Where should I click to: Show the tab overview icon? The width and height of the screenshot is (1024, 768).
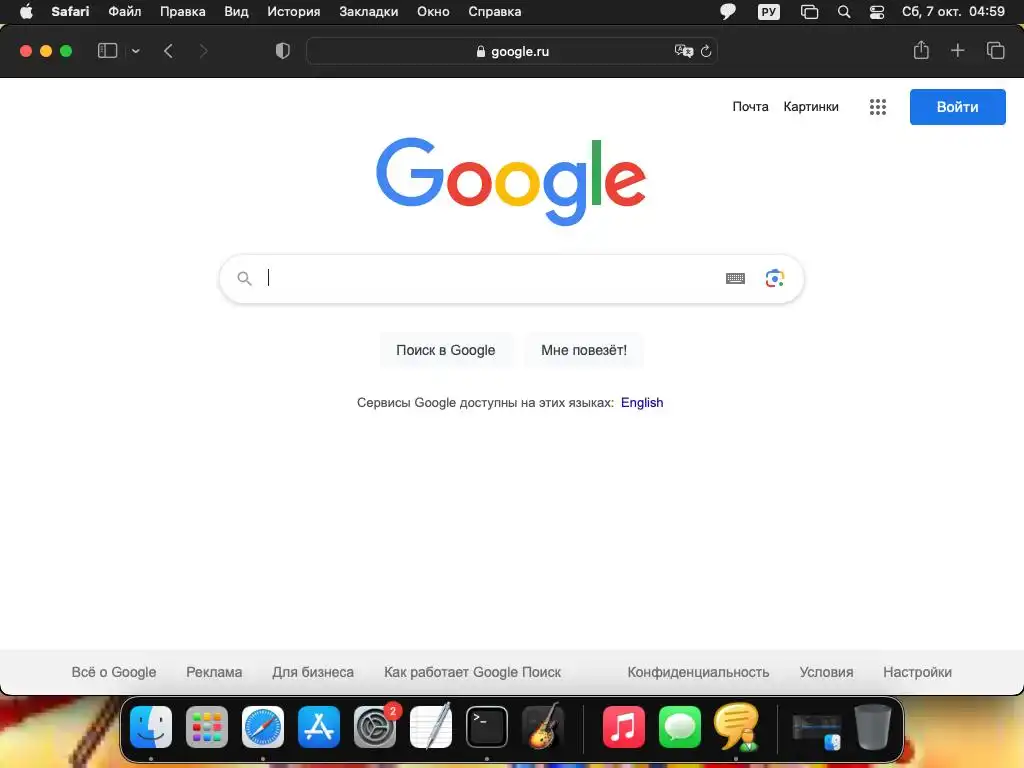coord(995,50)
